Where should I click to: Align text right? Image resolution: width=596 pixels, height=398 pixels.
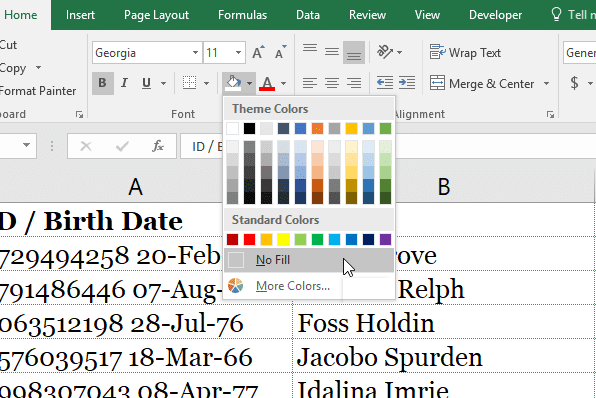click(x=354, y=83)
